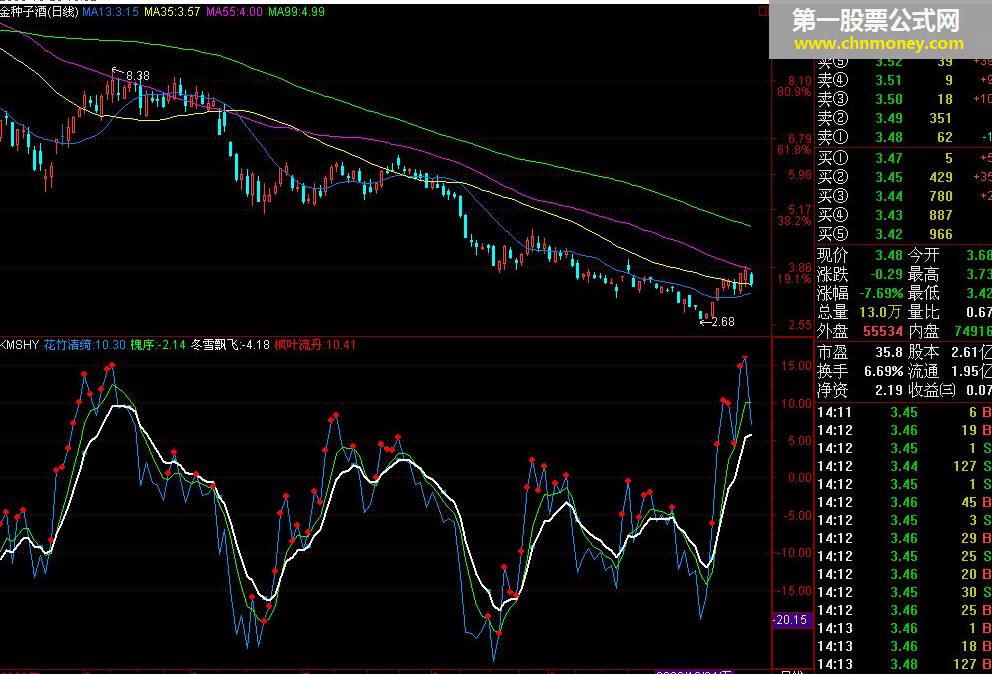The image size is (992, 674).
Task: Select the MA99:4.99 moving average label
Action: click(296, 12)
